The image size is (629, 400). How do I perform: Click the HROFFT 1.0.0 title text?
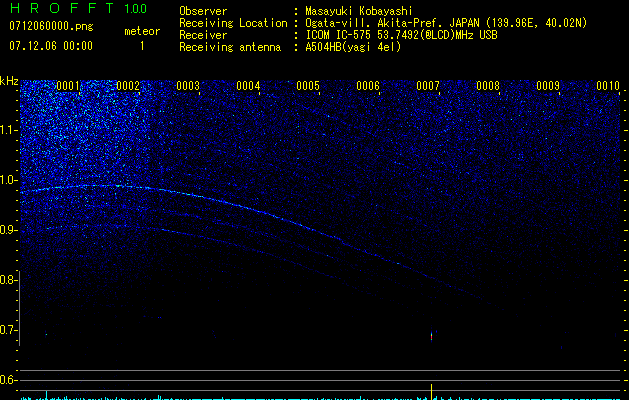coord(78,8)
